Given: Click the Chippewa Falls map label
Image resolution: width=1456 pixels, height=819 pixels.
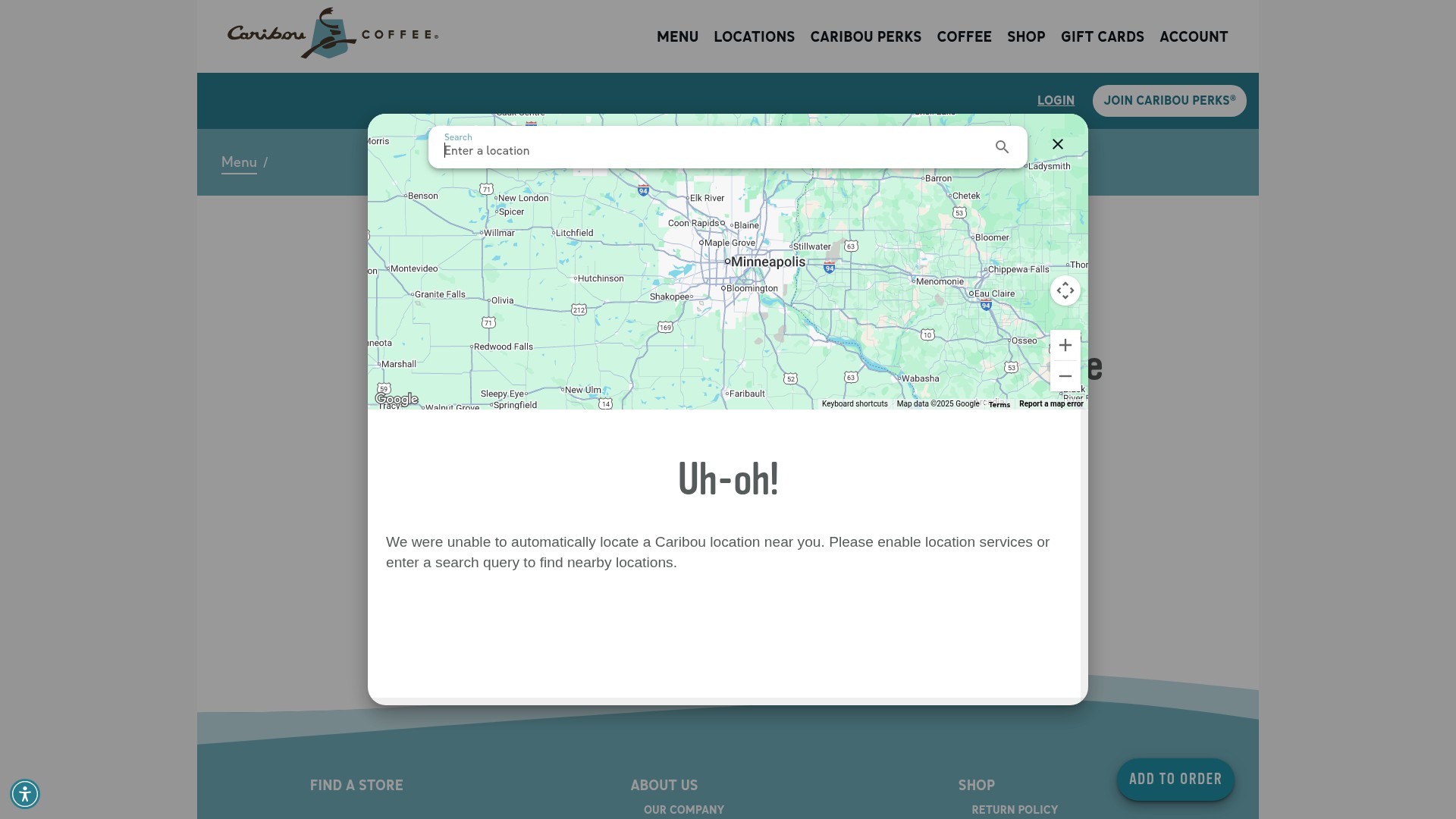Looking at the screenshot, I should click(x=1018, y=269).
